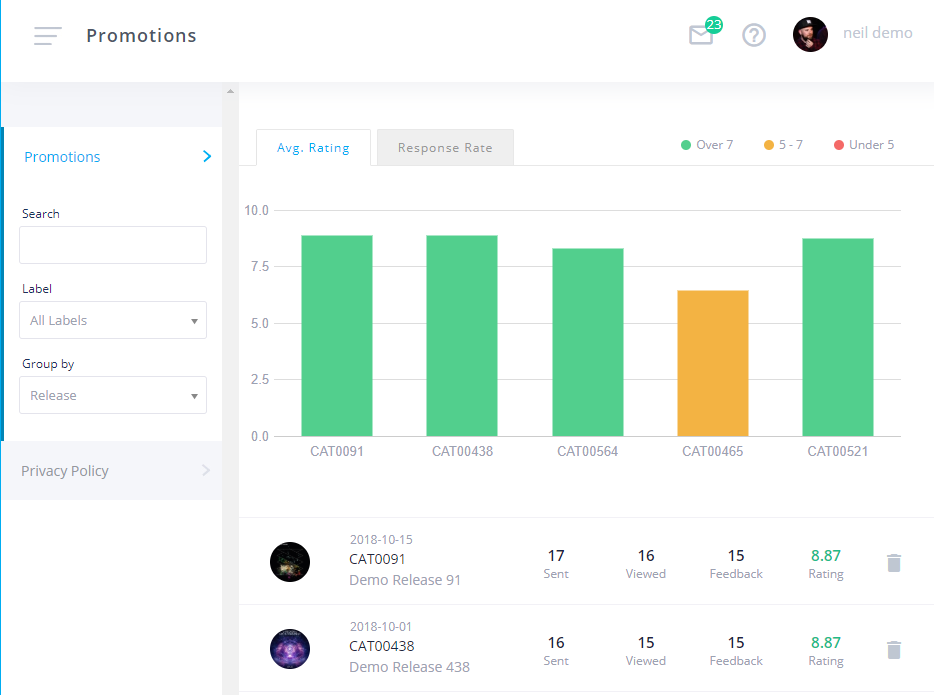934x695 pixels.
Task: Toggle the Over 7 legend item
Action: tap(707, 145)
